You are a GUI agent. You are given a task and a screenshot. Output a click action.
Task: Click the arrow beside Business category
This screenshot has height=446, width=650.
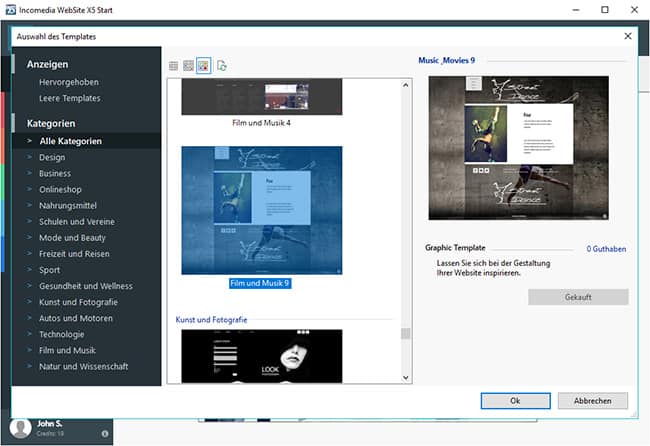(29, 173)
